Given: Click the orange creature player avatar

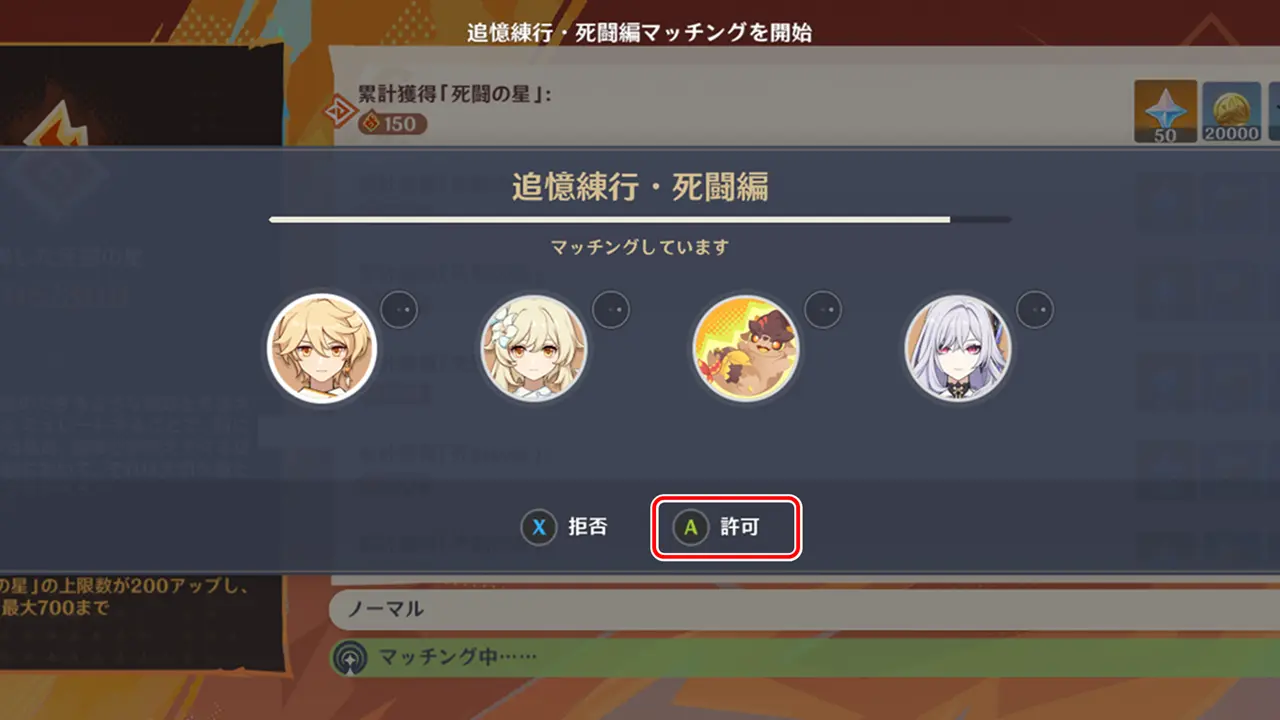Looking at the screenshot, I should 746,347.
